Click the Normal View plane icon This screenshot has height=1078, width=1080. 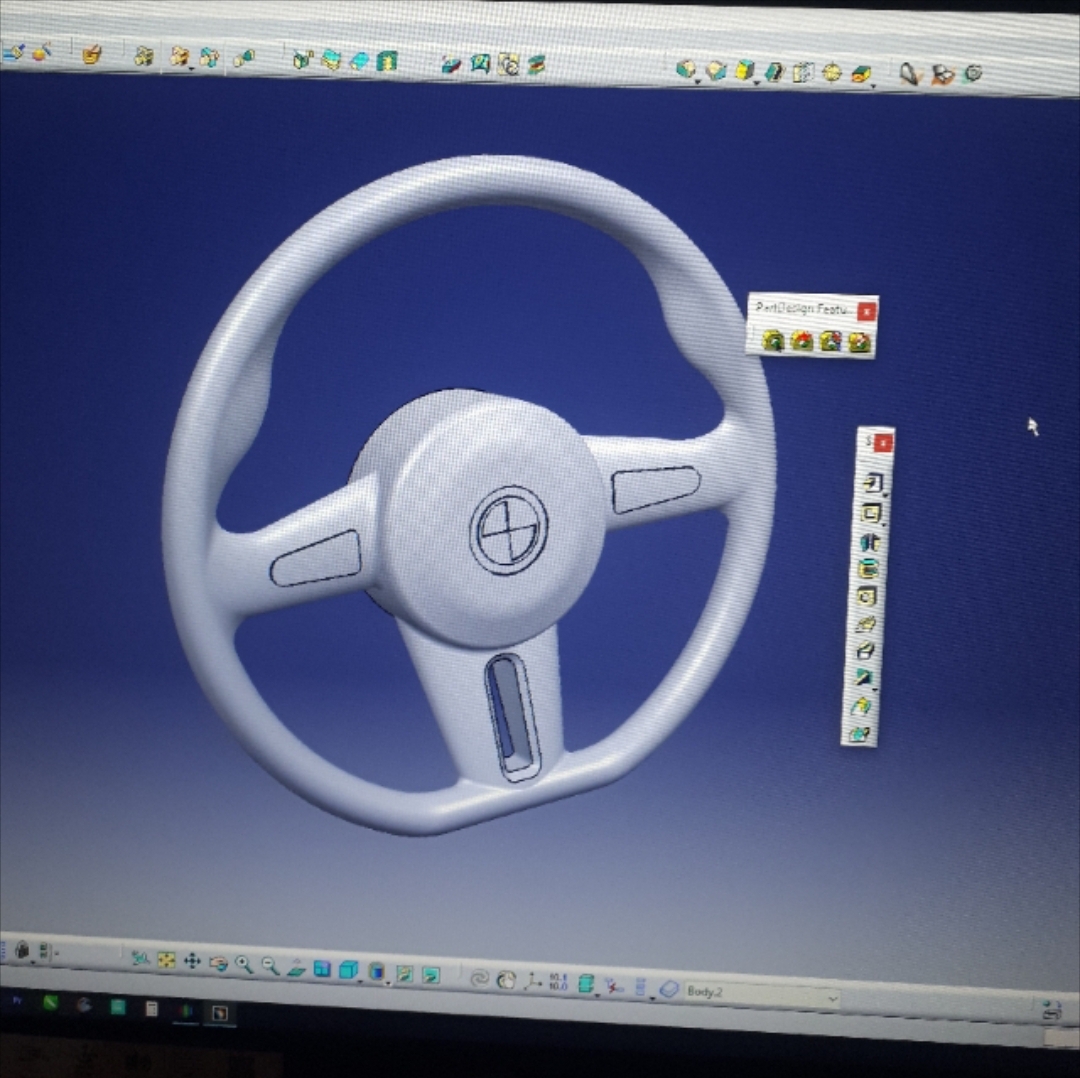click(x=296, y=968)
